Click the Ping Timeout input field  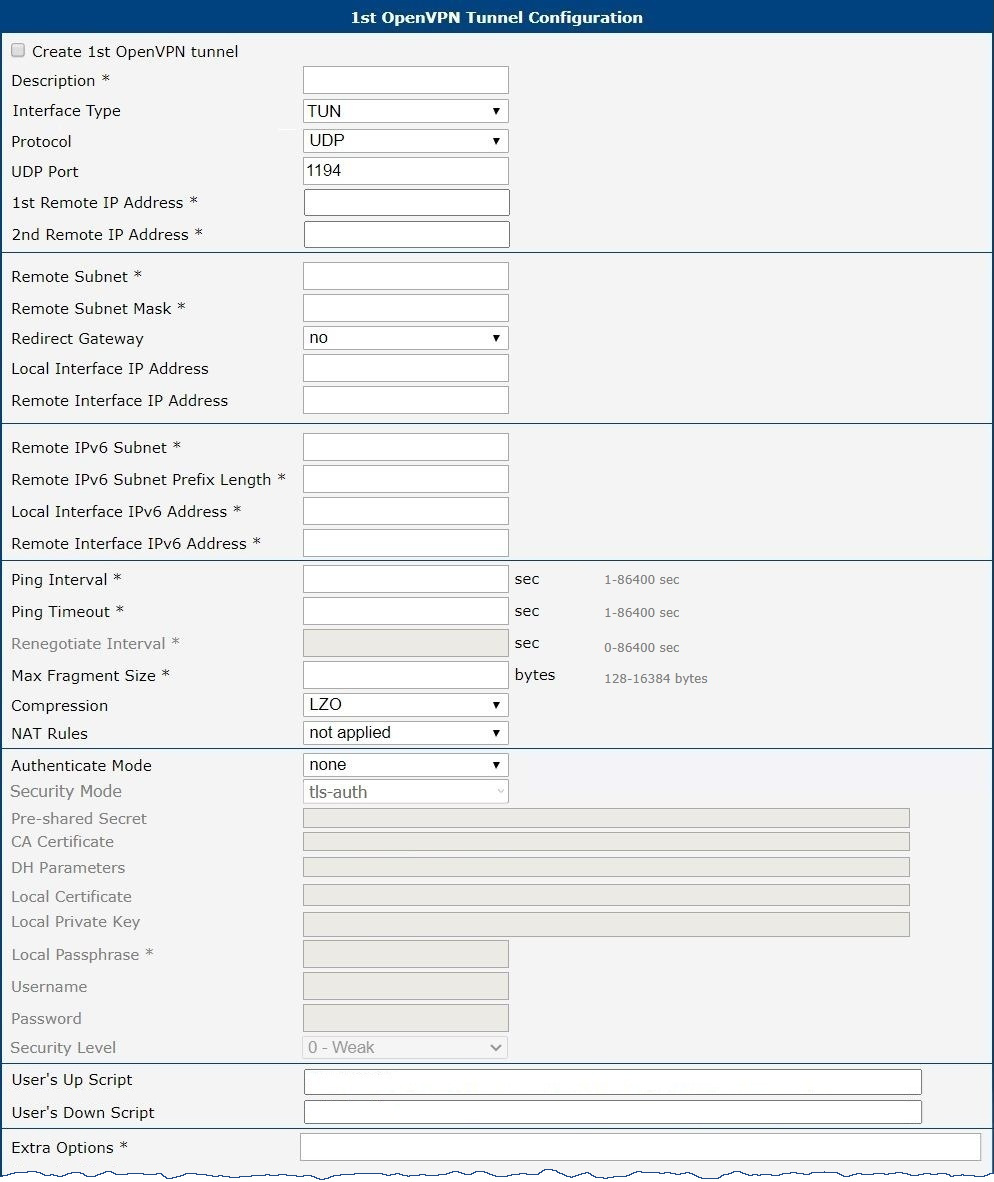click(x=405, y=611)
